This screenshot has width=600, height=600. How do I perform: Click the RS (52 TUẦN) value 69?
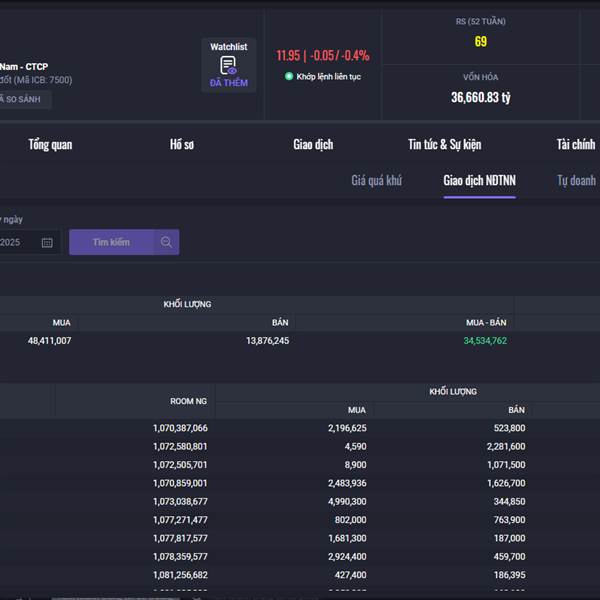pos(481,41)
